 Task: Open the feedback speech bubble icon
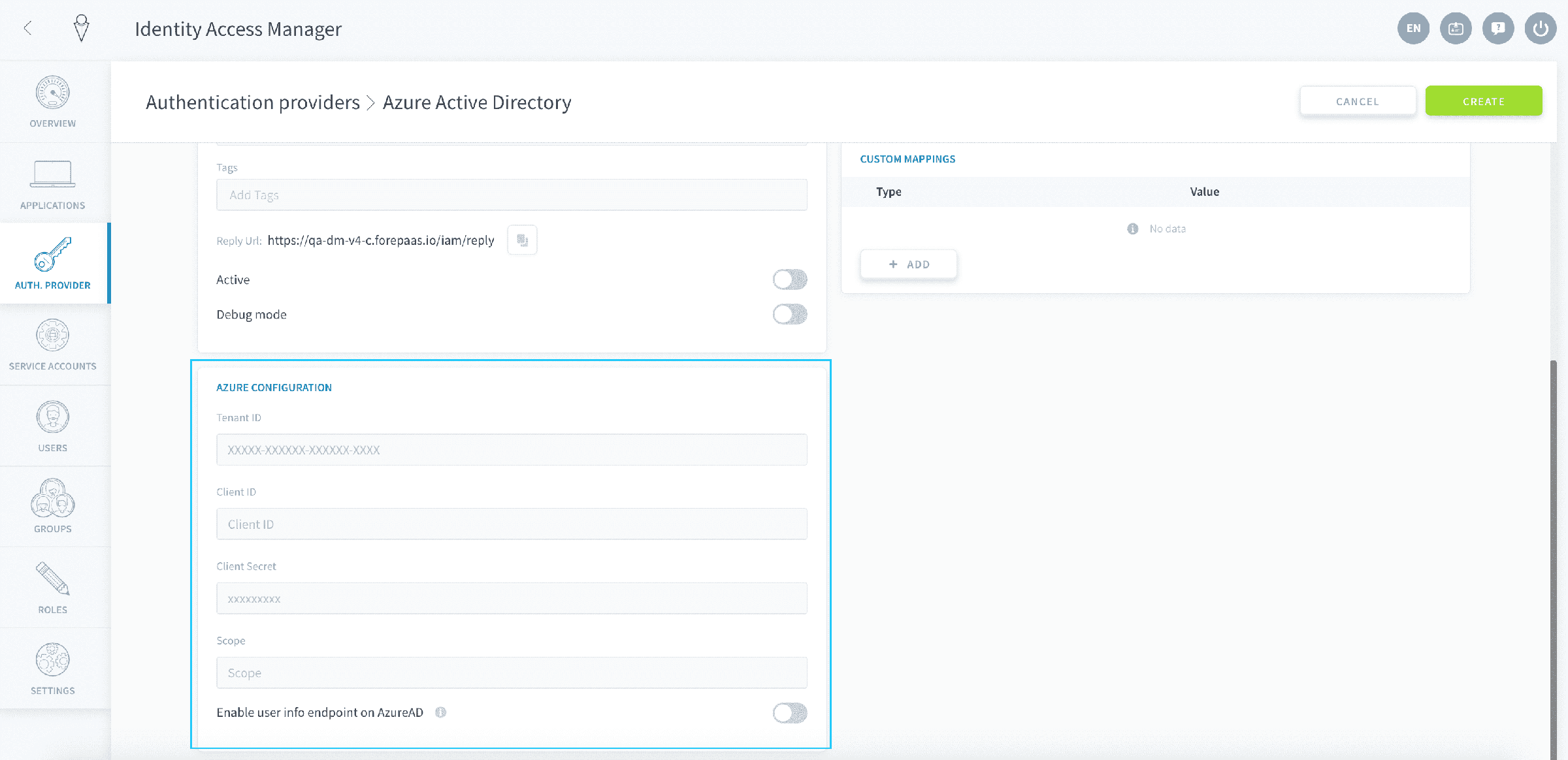coord(1498,28)
